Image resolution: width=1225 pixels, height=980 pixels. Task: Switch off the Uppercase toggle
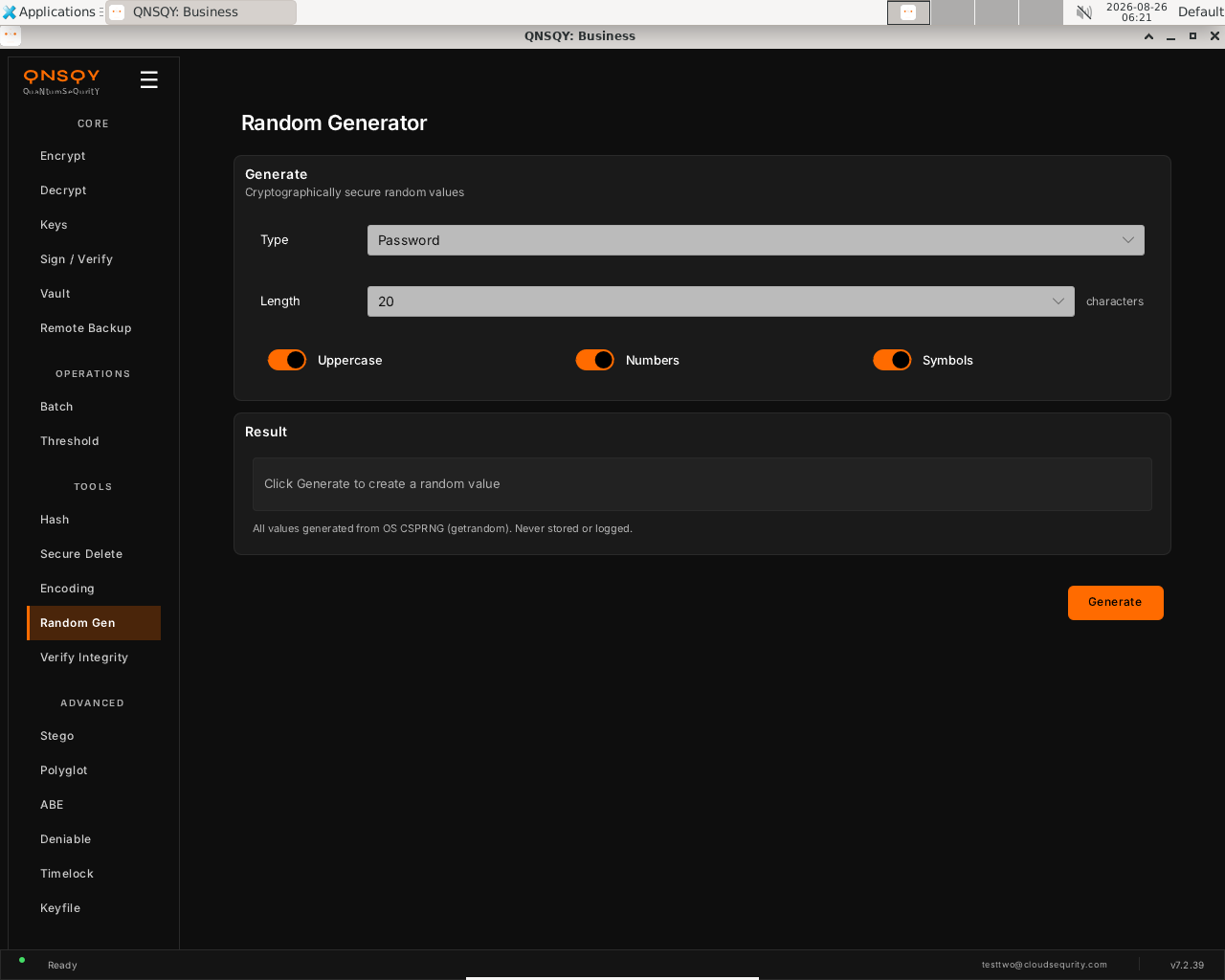coord(287,360)
